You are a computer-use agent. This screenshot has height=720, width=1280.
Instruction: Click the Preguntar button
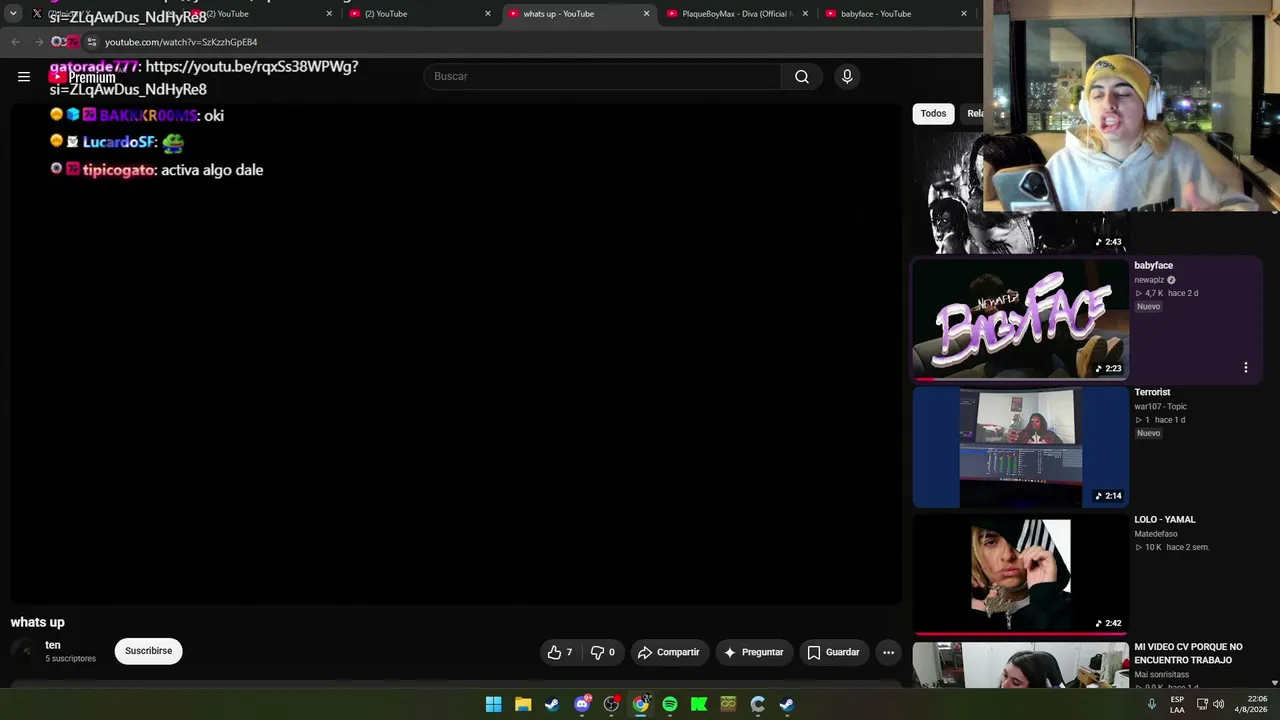754,652
